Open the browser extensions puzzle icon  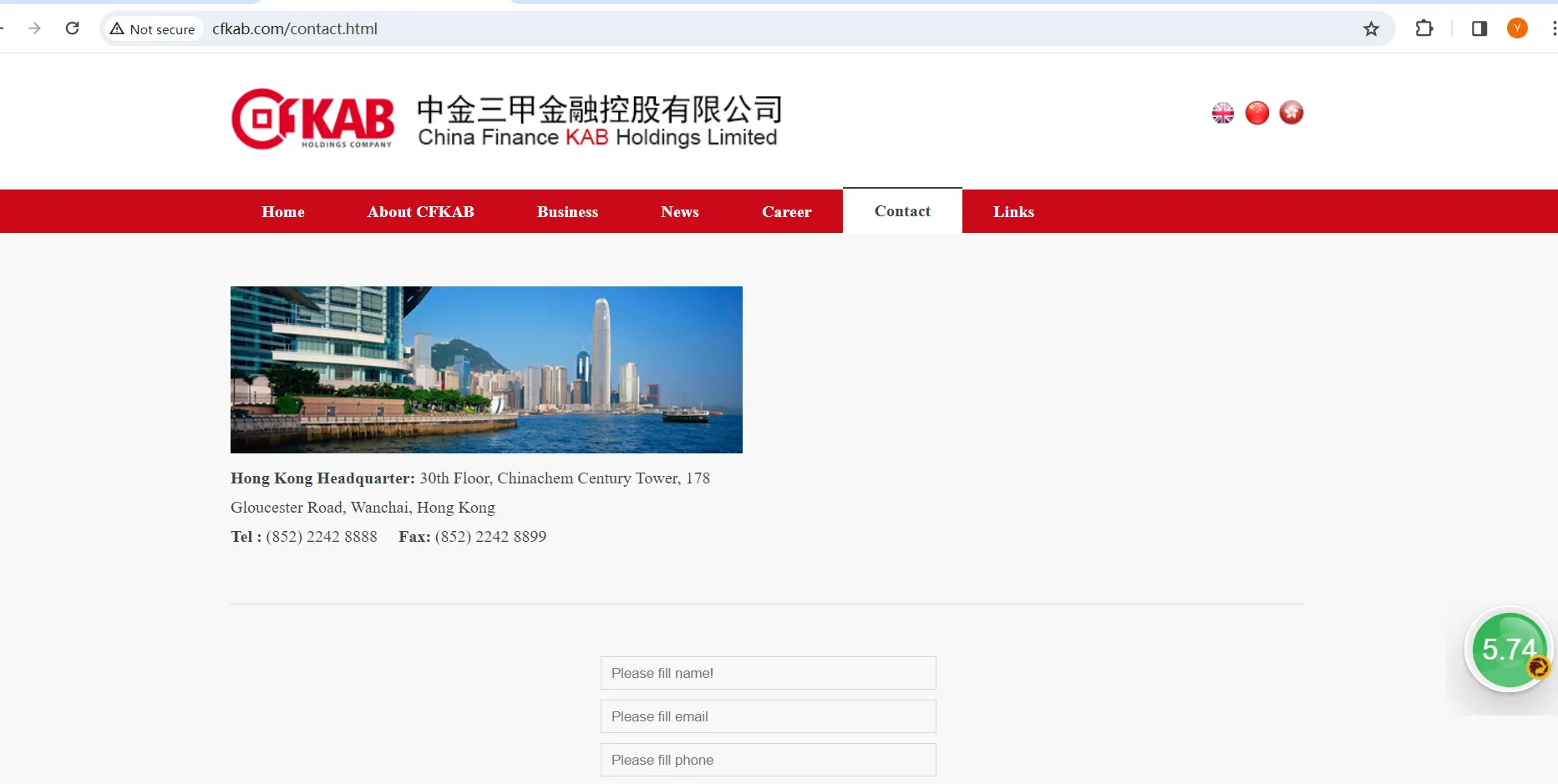1424,28
